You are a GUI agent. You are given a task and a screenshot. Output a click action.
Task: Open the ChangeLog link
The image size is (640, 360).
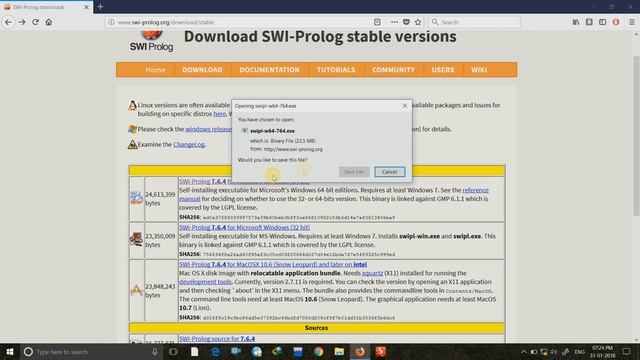click(x=189, y=144)
